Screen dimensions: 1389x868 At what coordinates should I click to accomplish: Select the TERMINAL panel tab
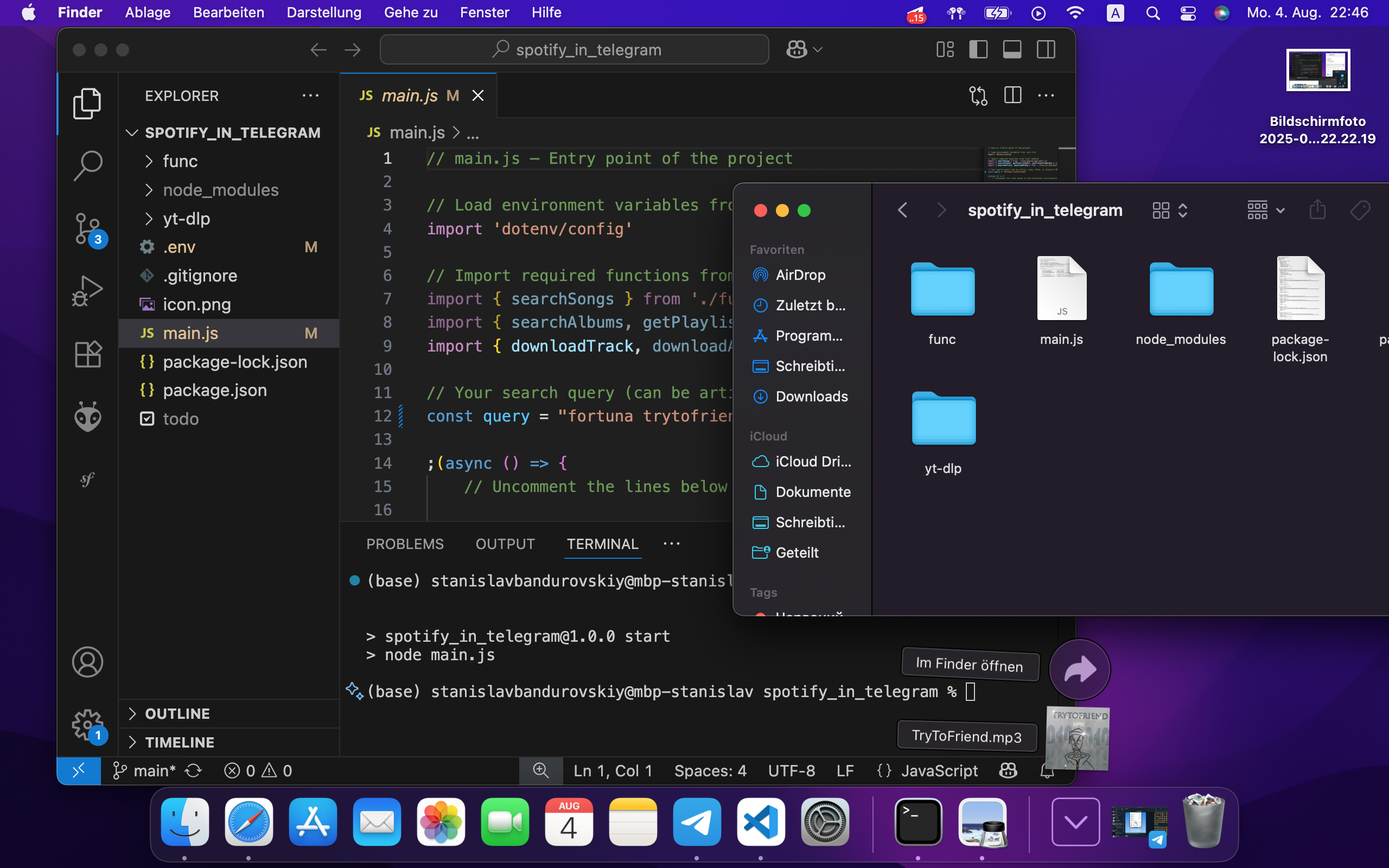[602, 544]
